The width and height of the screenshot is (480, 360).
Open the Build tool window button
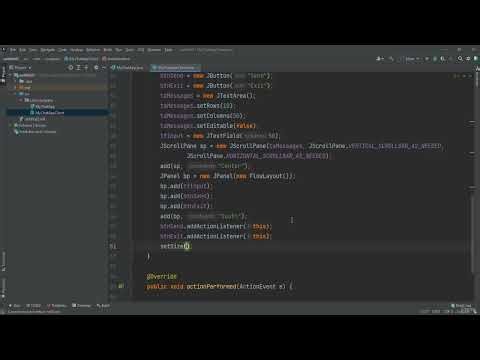tap(103, 305)
